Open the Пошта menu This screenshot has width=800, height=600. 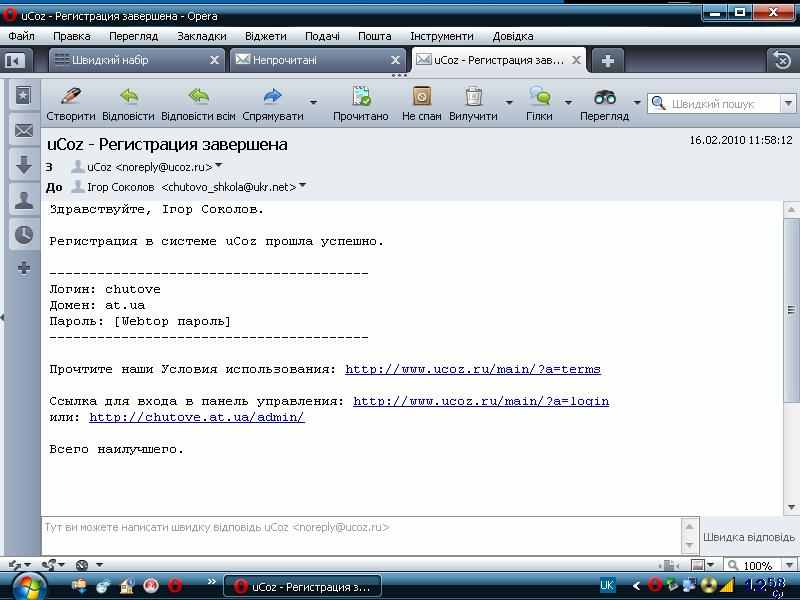coord(375,36)
